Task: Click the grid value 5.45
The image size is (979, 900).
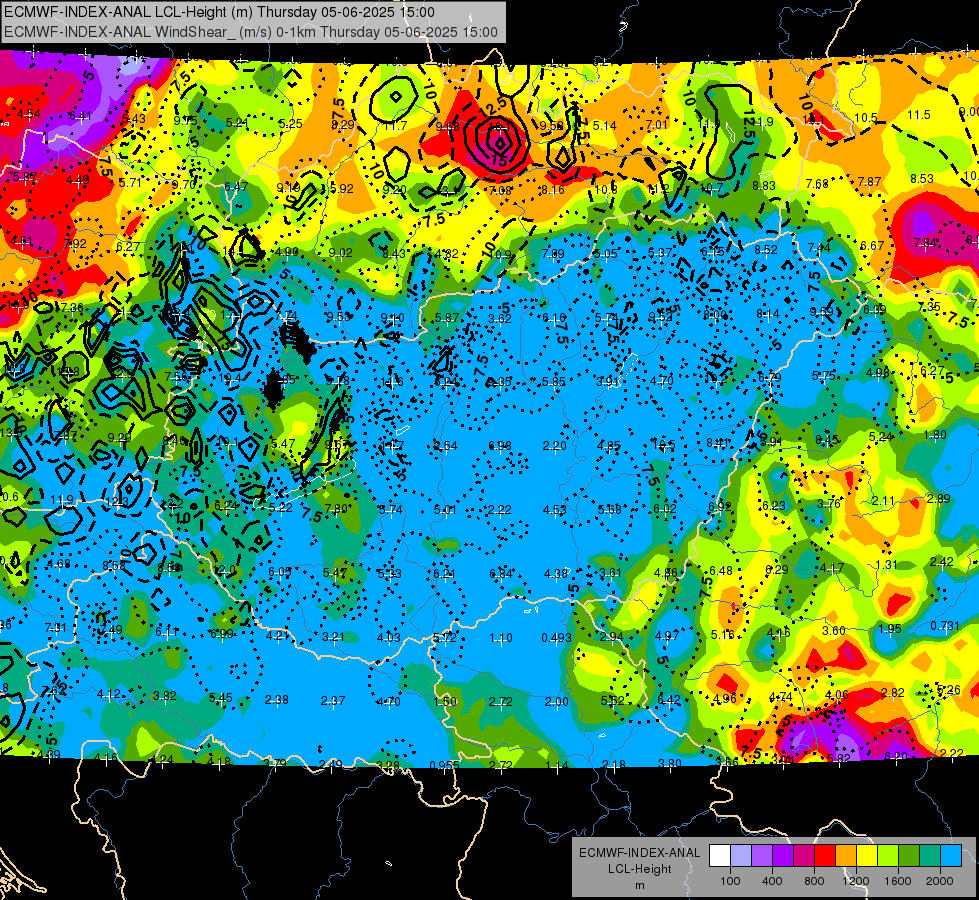Action: pyautogui.click(x=220, y=698)
